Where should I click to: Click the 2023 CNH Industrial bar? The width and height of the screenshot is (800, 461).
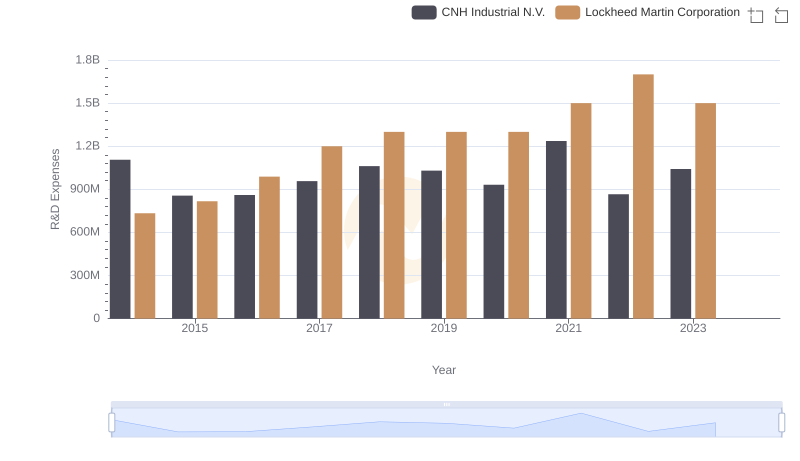point(681,244)
